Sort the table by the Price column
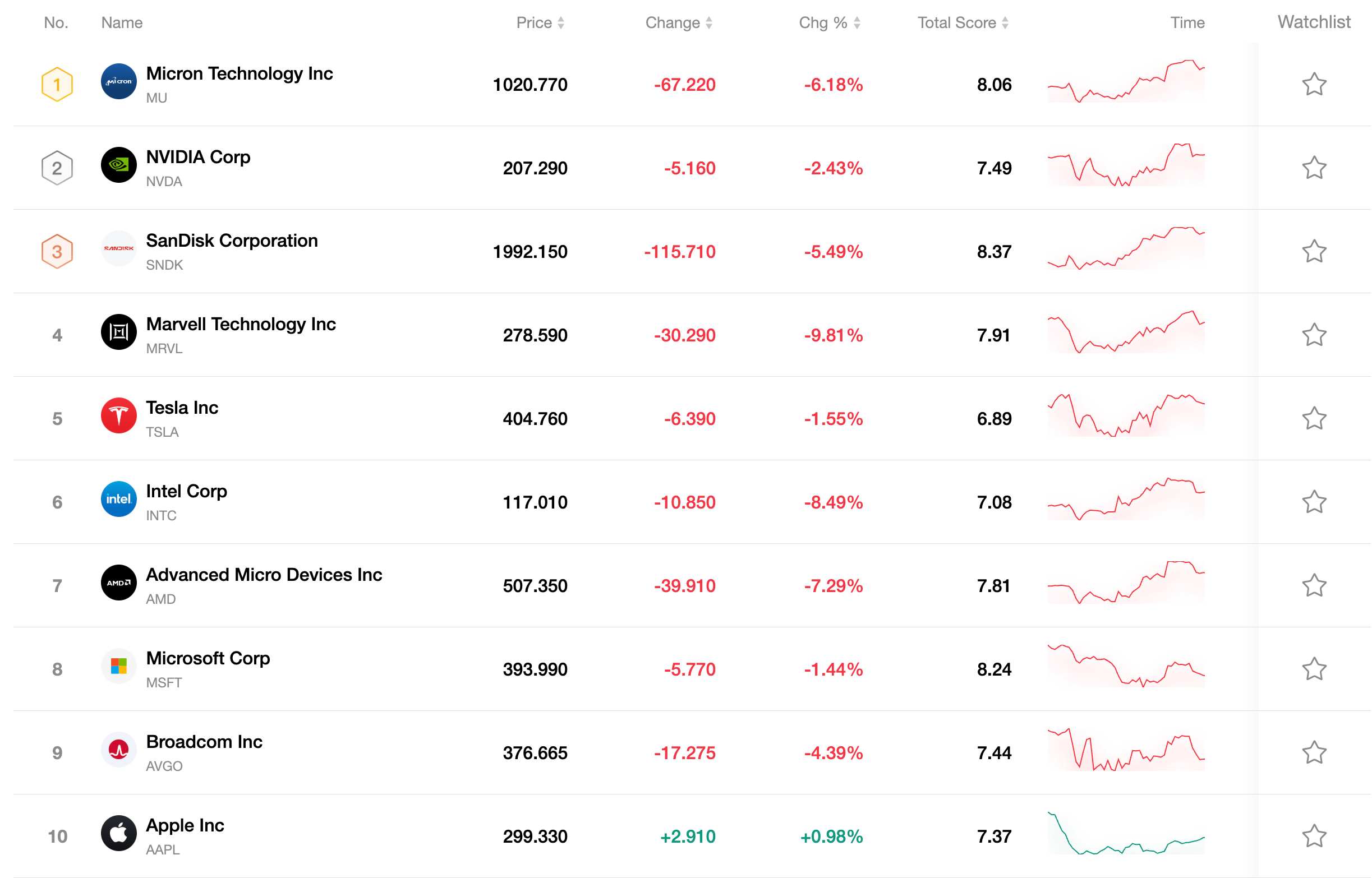 click(x=540, y=23)
